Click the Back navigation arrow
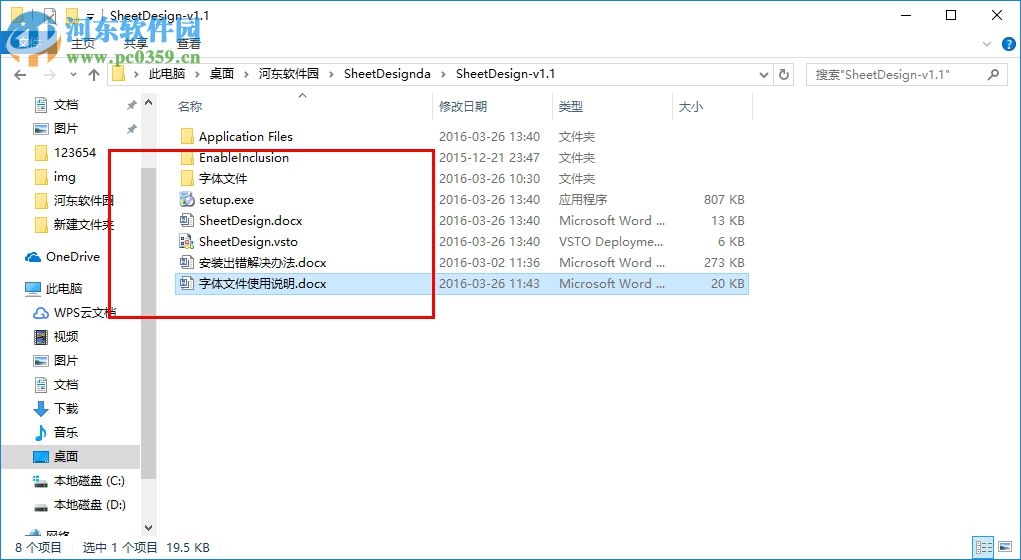 [x=20, y=74]
